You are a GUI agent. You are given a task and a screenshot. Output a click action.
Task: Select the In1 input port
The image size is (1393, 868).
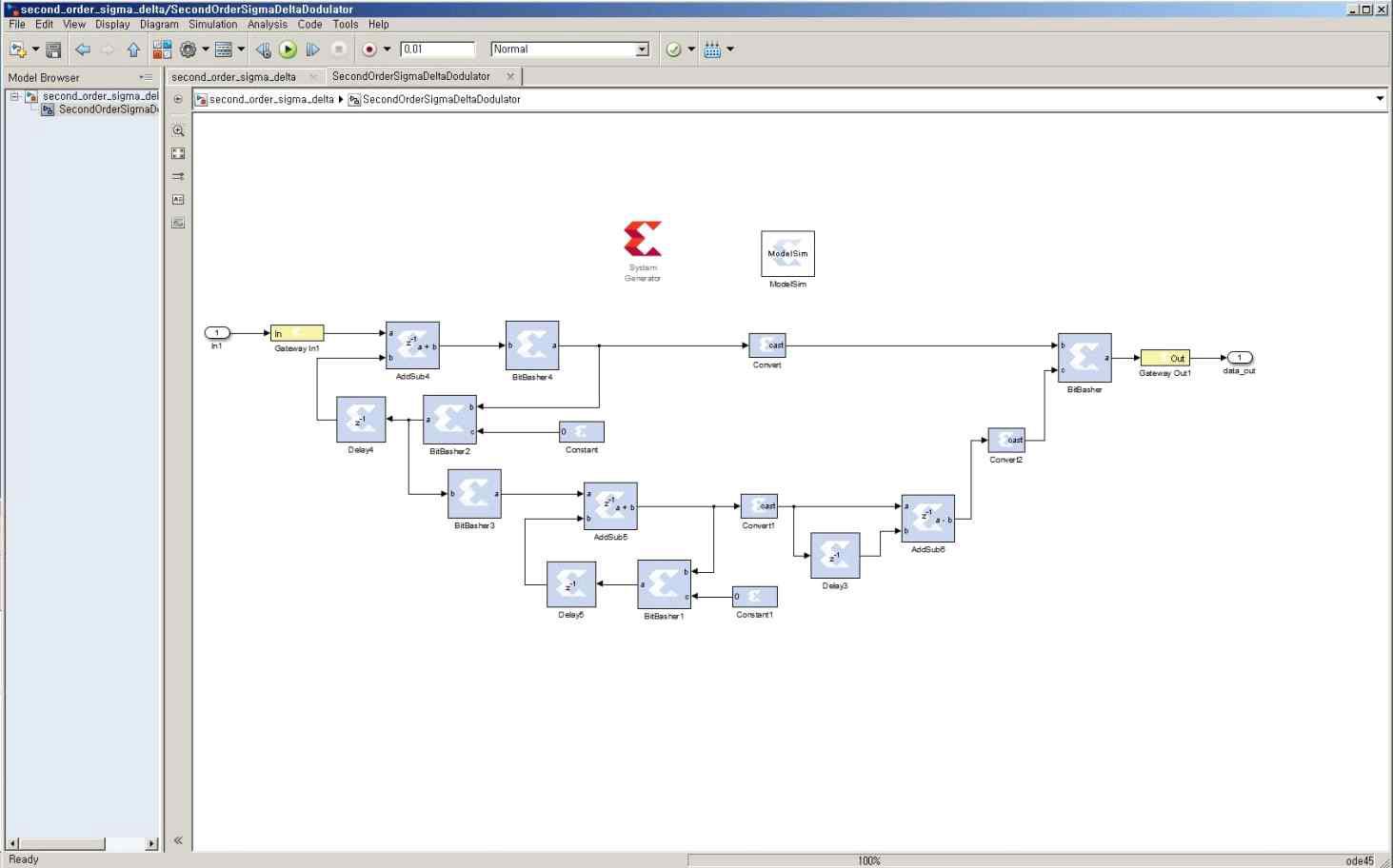(217, 333)
